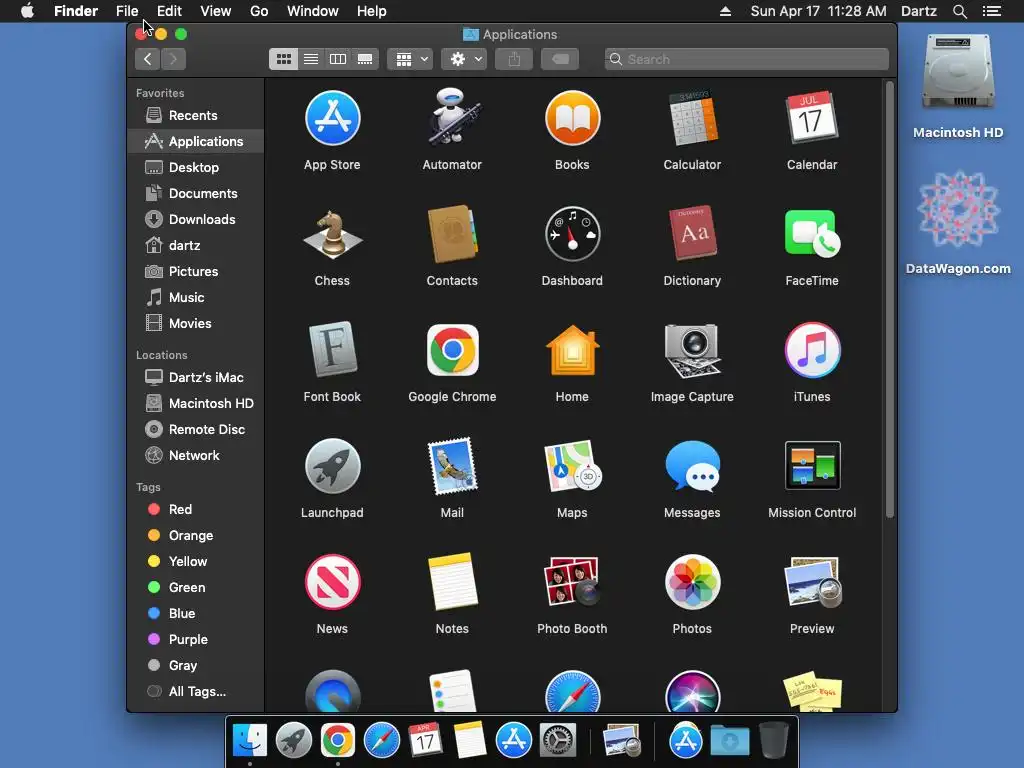Open the Edit menu
Image resolution: width=1024 pixels, height=768 pixels.
tap(169, 11)
